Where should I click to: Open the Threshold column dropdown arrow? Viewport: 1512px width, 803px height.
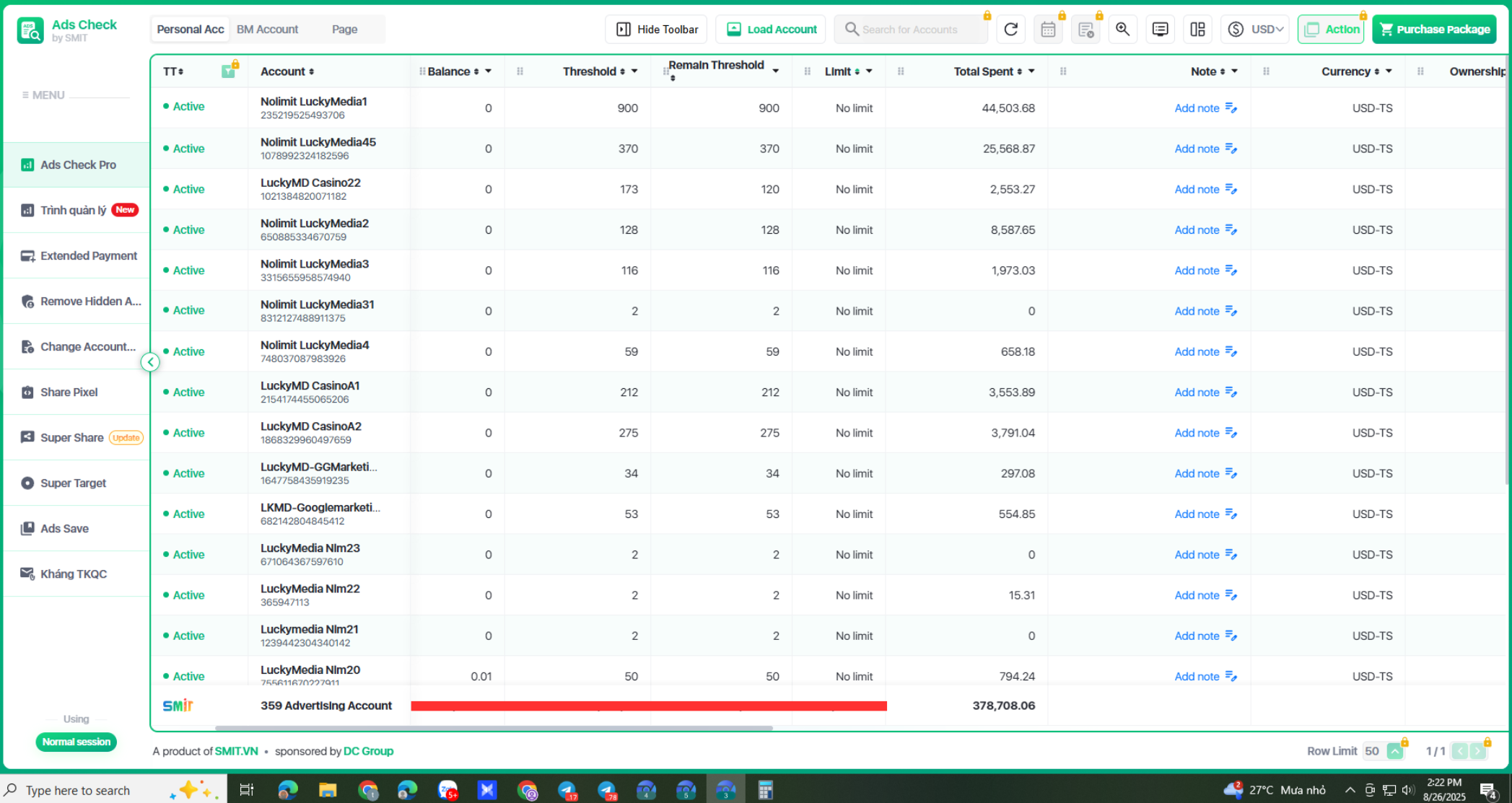[634, 71]
